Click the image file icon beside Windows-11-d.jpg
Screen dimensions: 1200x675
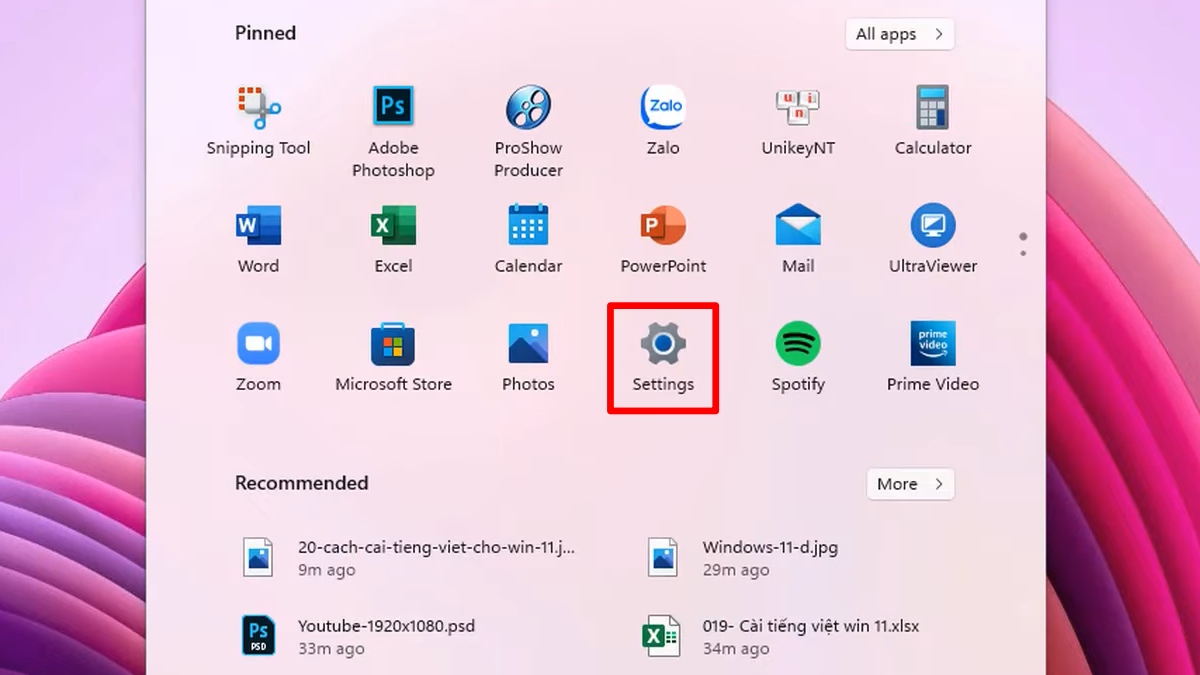[x=662, y=557]
